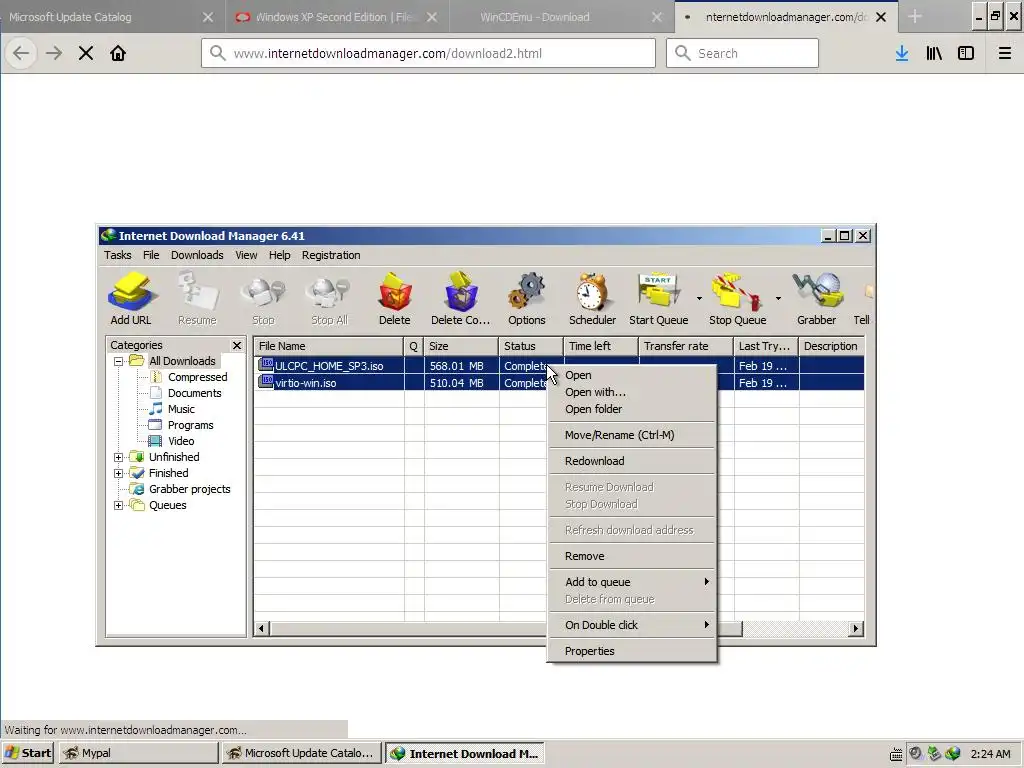Sort by the Transfer rate column header
1024x768 pixels.
click(x=686, y=346)
